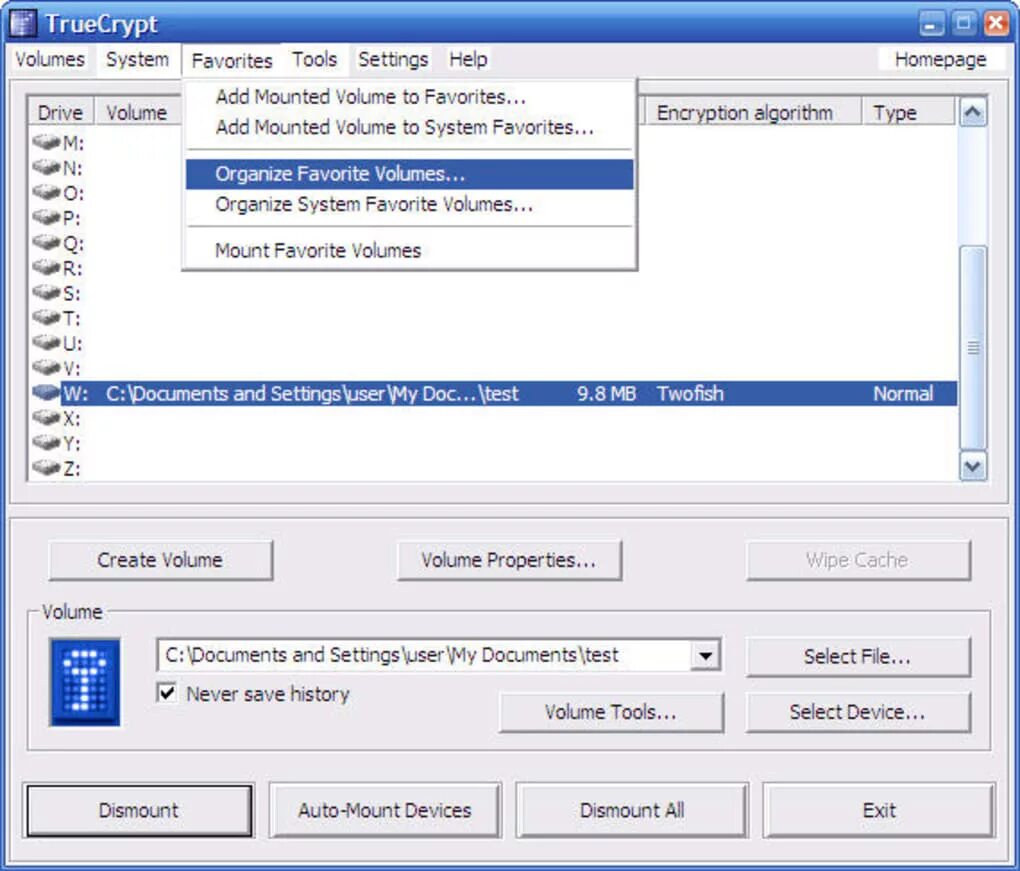Click the scroll up arrow

[x=973, y=113]
